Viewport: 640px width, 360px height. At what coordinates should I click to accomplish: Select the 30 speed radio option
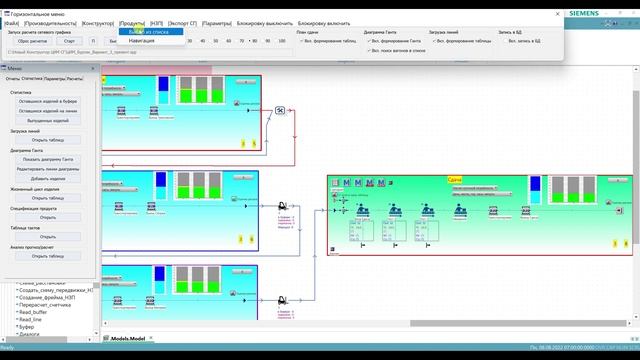click(190, 41)
